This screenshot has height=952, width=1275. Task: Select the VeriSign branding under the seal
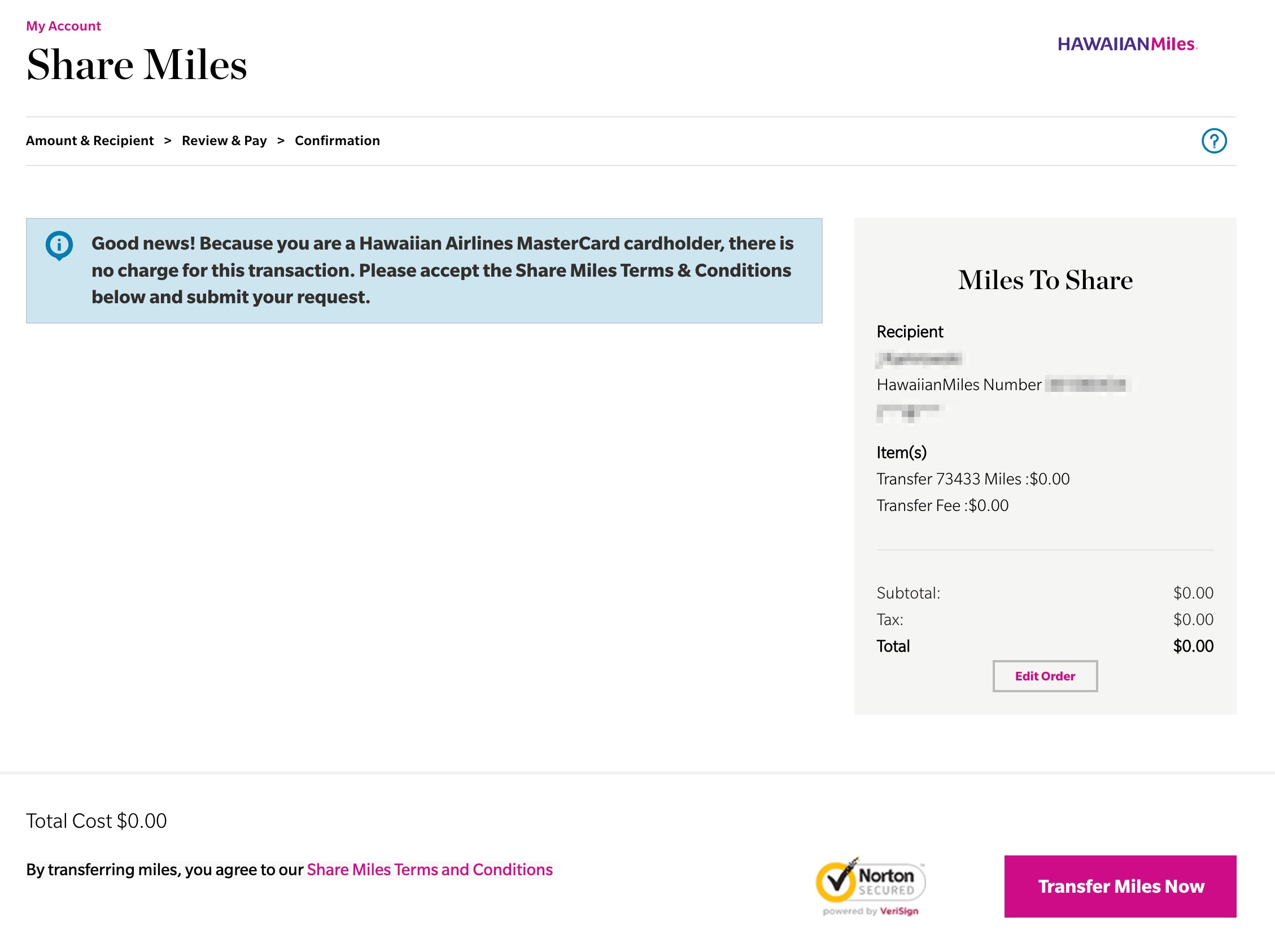[871, 911]
